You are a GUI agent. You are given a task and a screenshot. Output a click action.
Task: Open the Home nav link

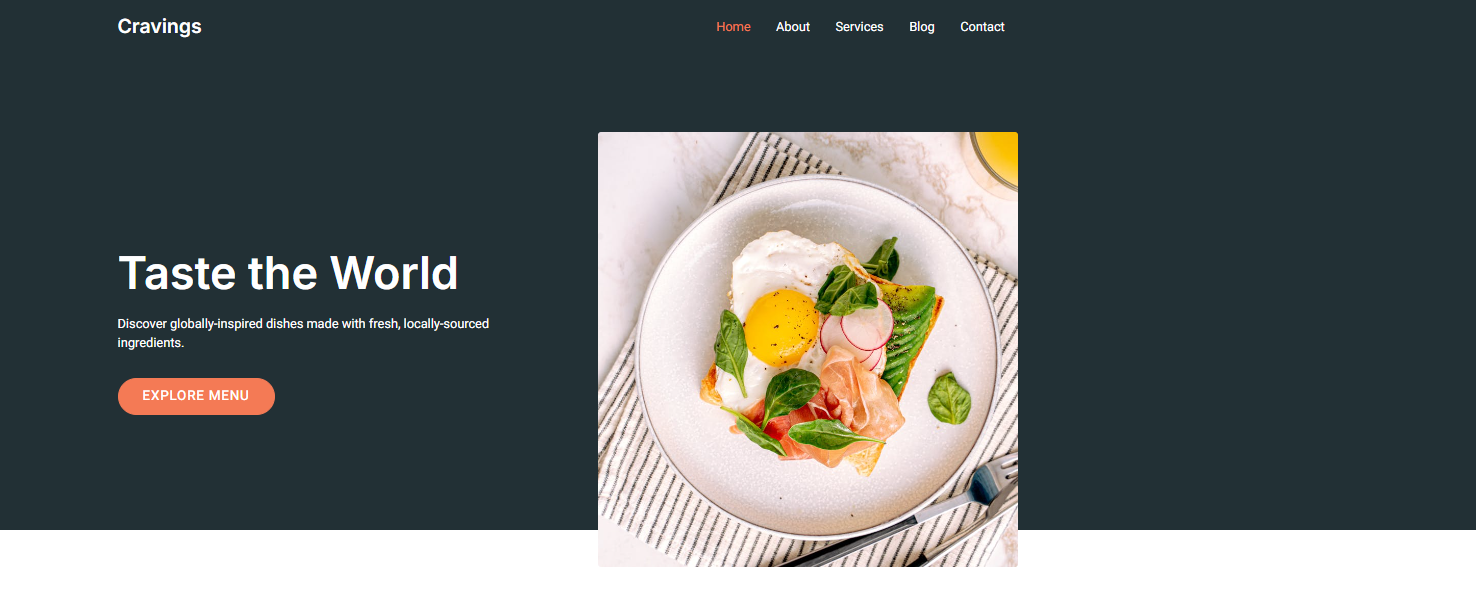coord(733,27)
